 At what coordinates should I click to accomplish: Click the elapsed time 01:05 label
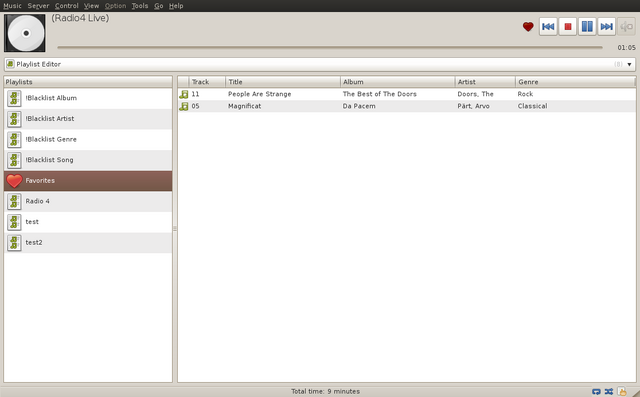pyautogui.click(x=626, y=48)
